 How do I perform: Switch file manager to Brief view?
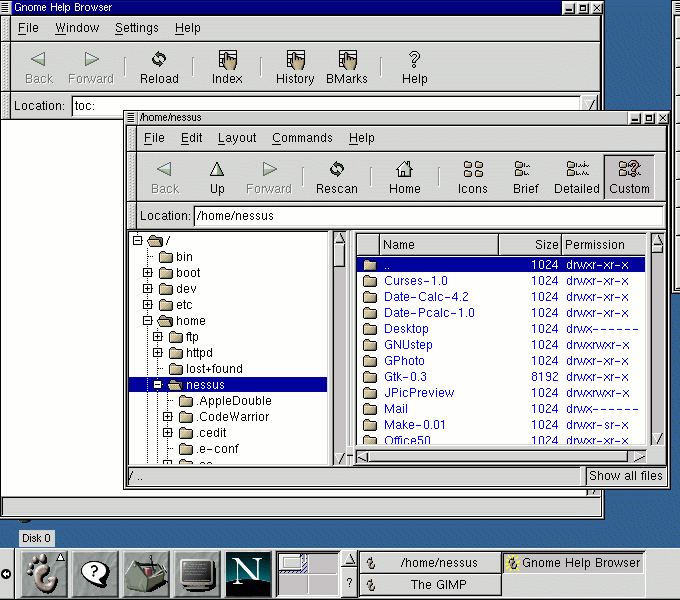(526, 177)
